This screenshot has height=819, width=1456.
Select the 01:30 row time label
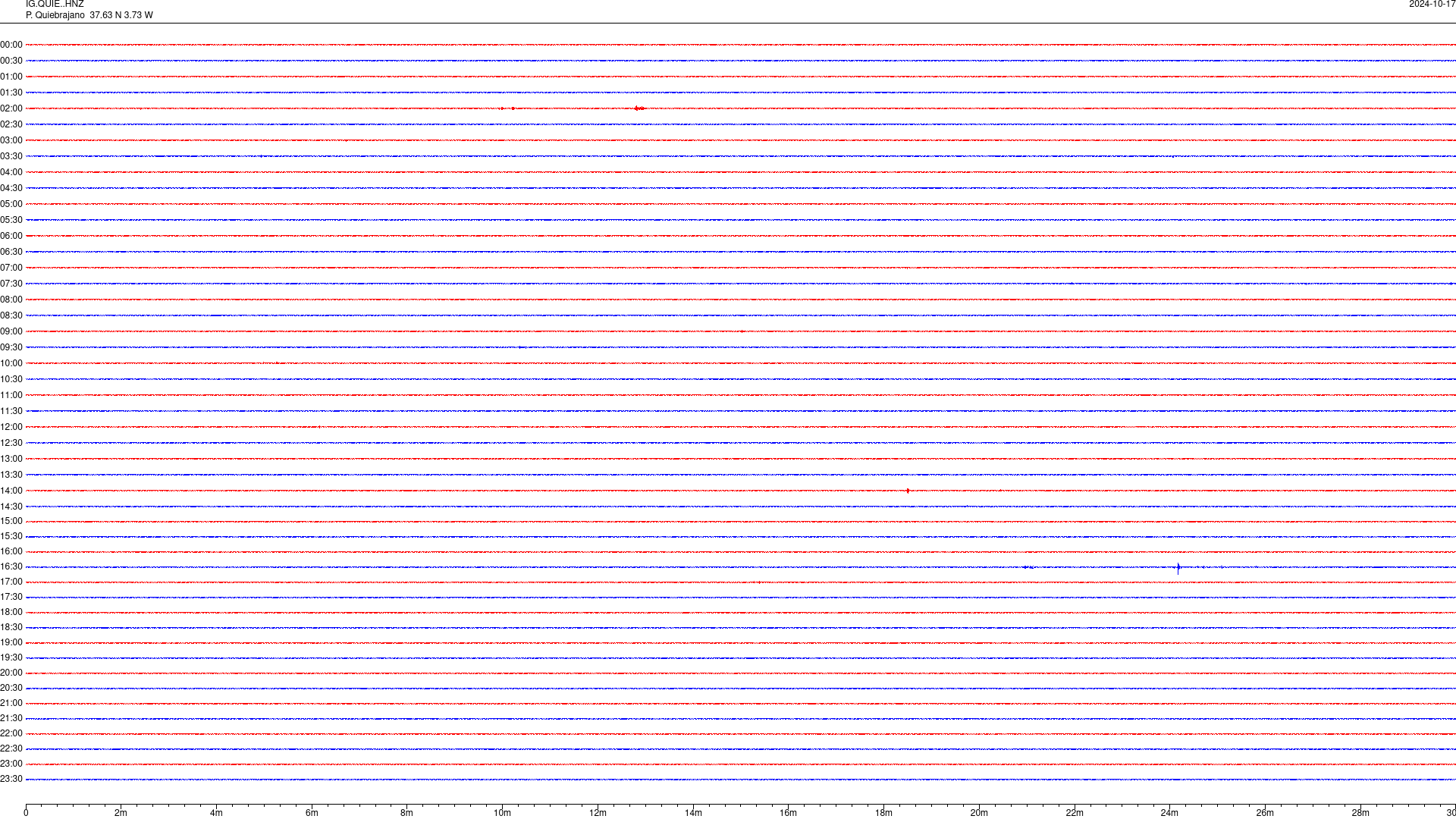pos(11,93)
